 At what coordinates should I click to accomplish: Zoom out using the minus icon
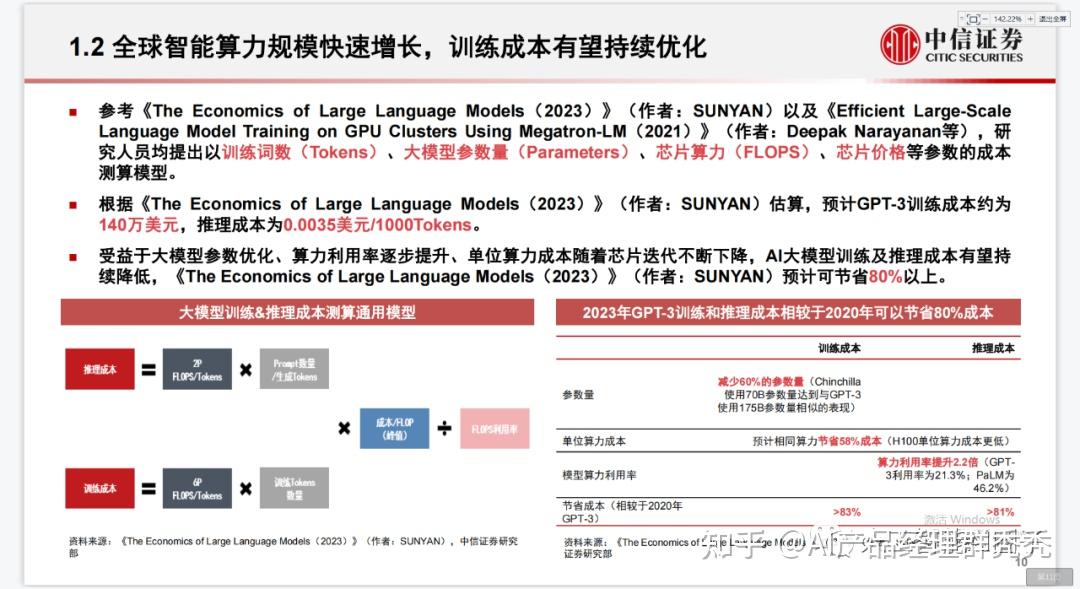[x=986, y=18]
